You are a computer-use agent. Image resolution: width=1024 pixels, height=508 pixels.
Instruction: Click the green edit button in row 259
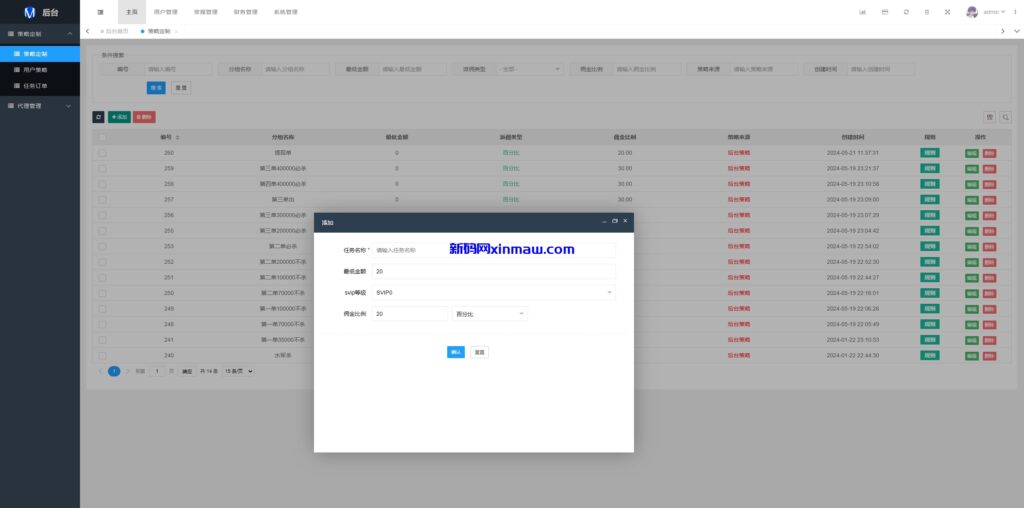(x=972, y=168)
